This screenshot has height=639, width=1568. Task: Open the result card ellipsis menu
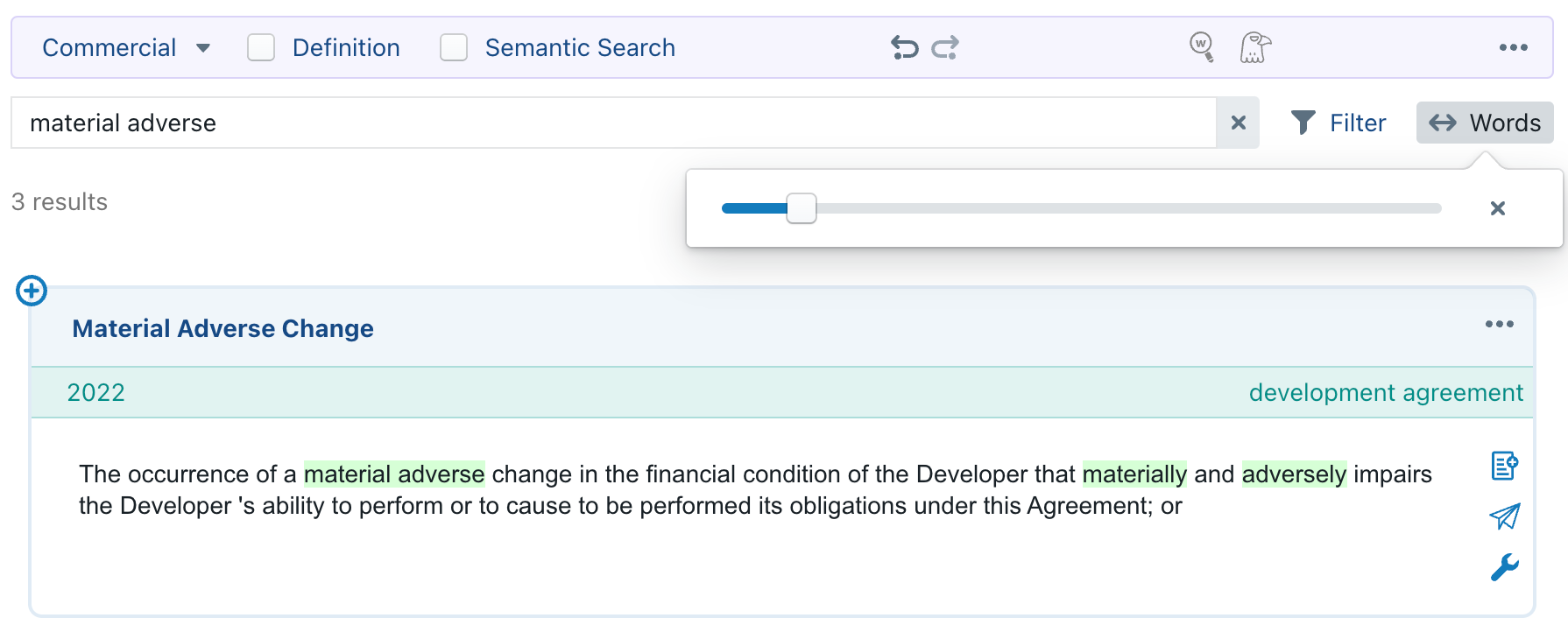coord(1499,324)
